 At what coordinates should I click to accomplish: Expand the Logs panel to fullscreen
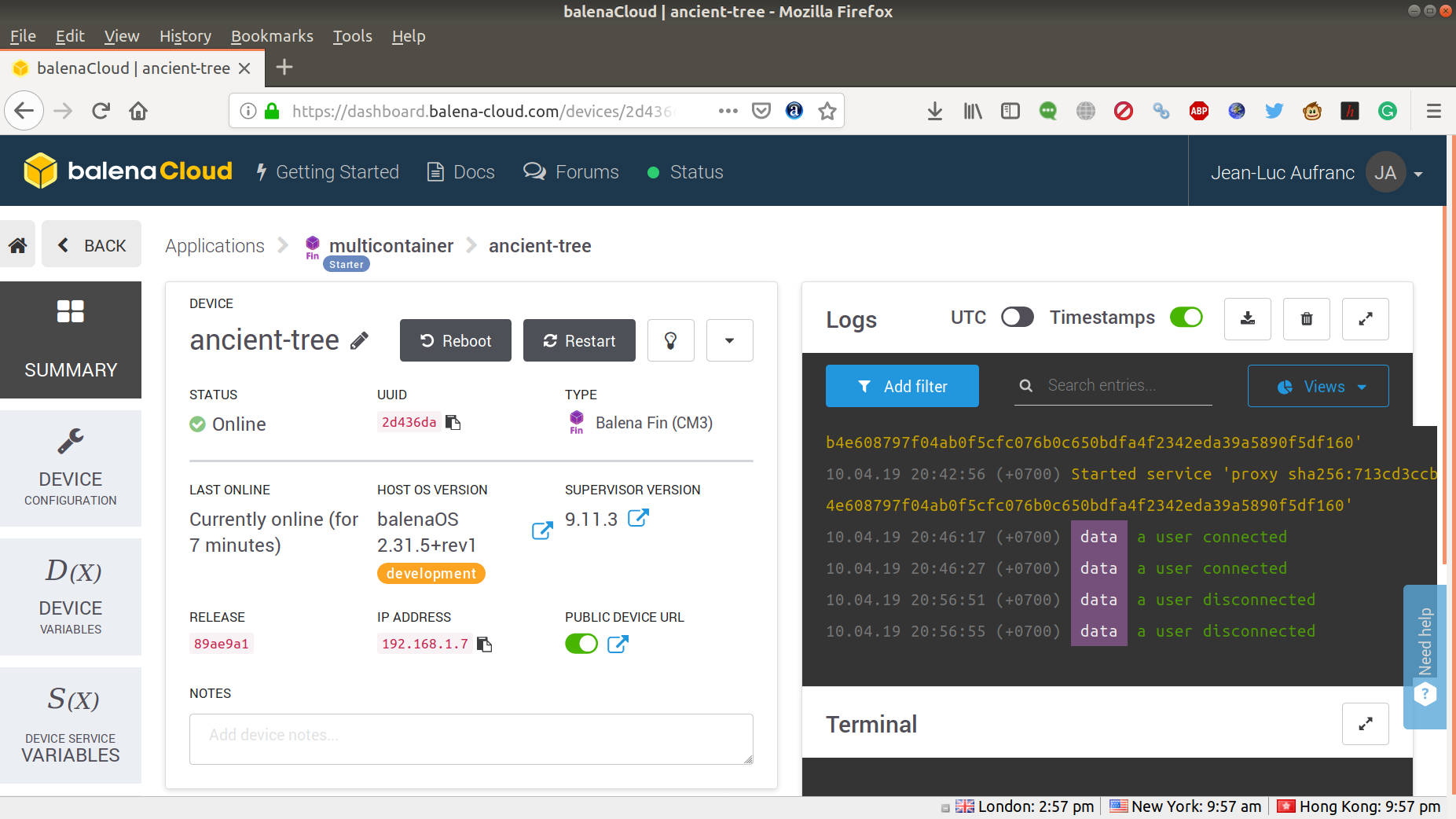coord(1366,318)
